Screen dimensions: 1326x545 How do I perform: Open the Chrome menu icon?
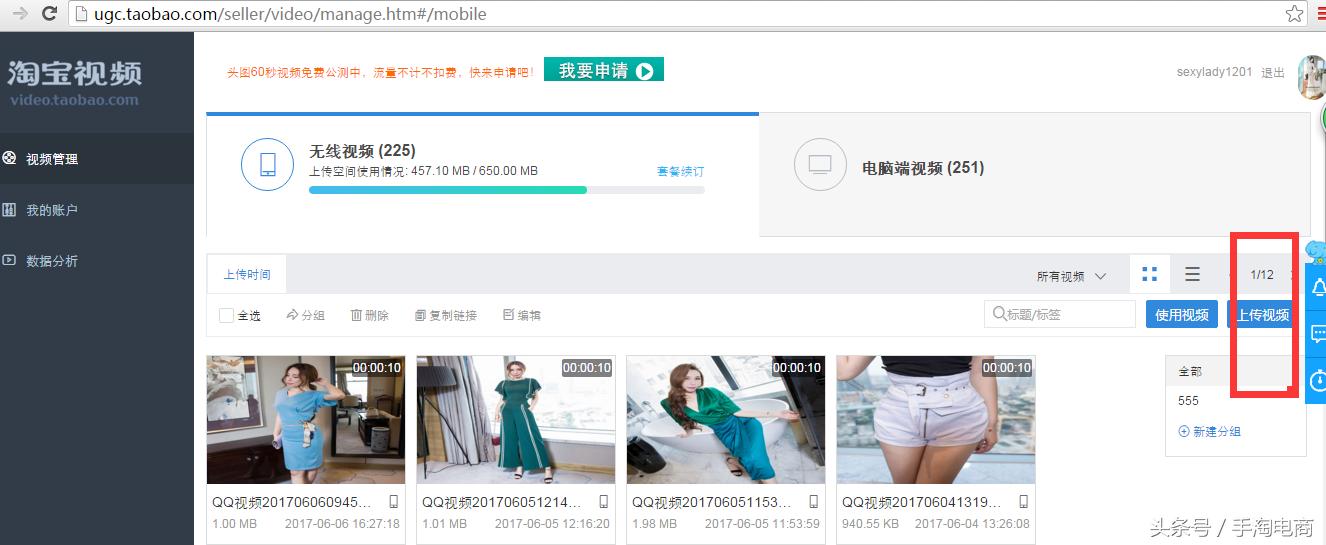[x=1320, y=14]
